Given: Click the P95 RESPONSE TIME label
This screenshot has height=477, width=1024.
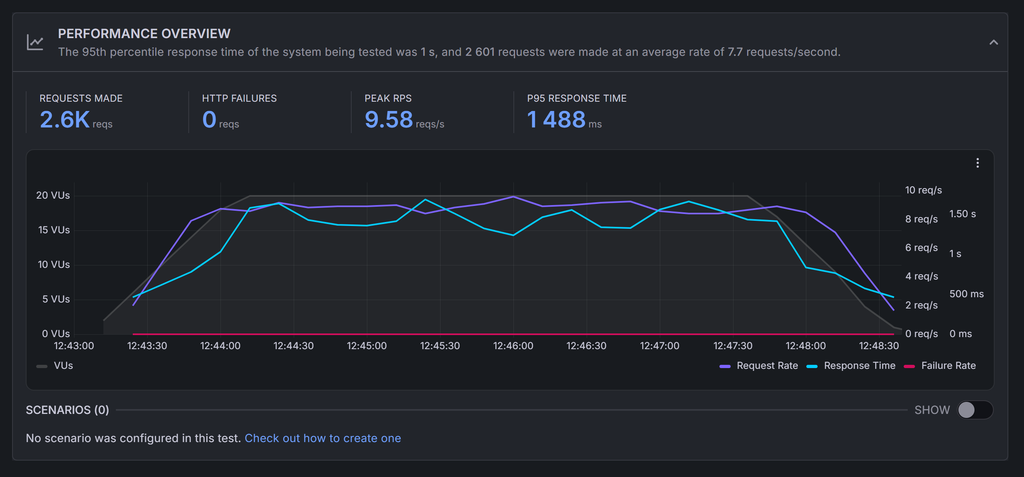Looking at the screenshot, I should pyautogui.click(x=577, y=99).
